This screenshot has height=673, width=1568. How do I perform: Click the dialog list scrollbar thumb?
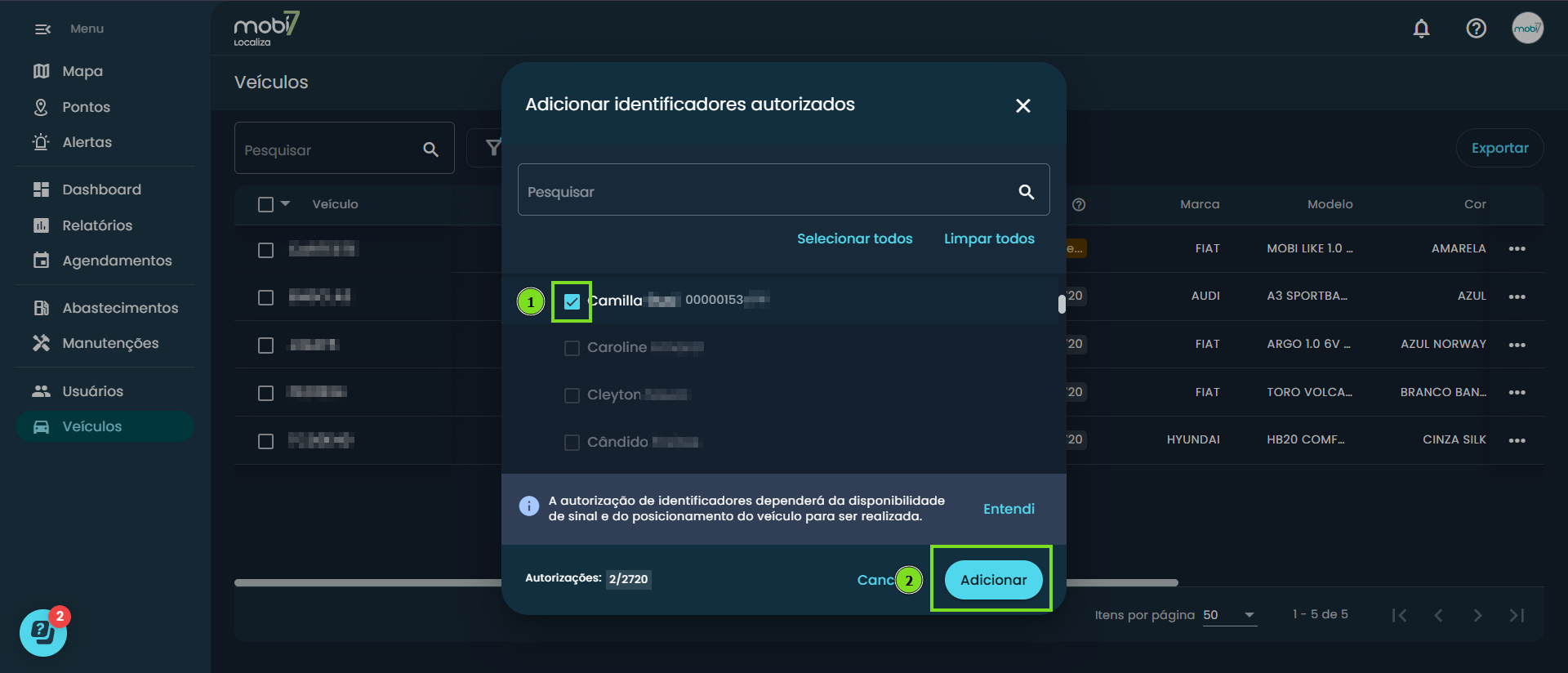pyautogui.click(x=1062, y=304)
